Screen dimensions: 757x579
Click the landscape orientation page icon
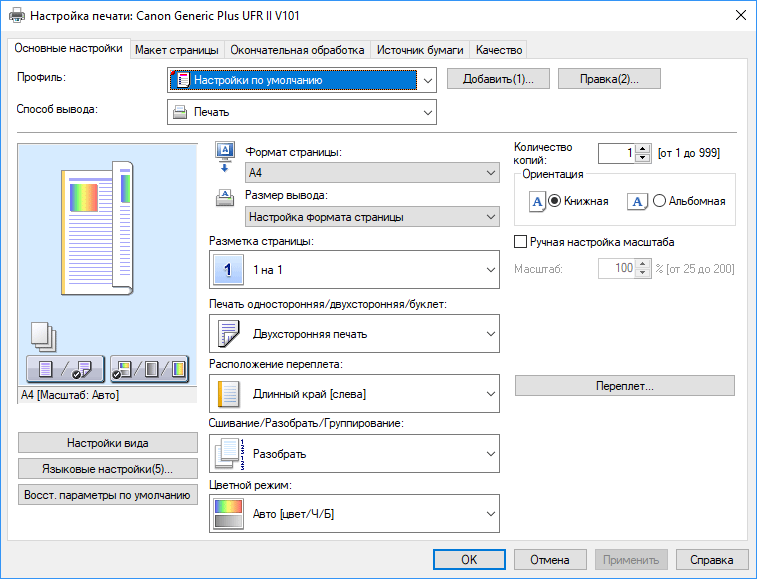(637, 201)
